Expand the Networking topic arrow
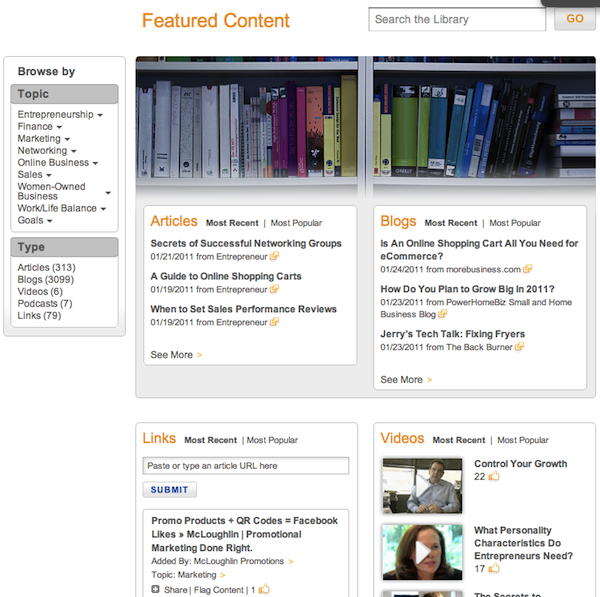This screenshot has height=597, width=600. point(73,151)
